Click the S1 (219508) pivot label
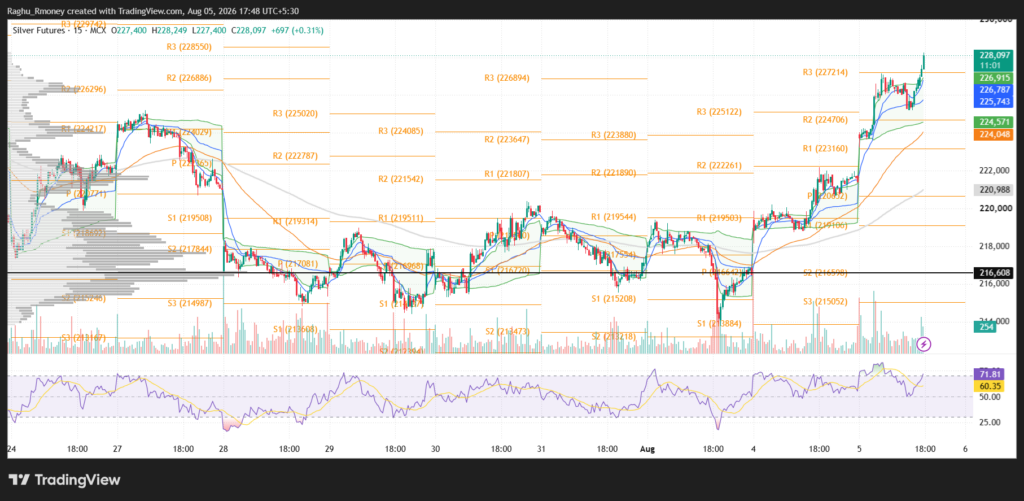The width and height of the screenshot is (1024, 501). point(189,218)
